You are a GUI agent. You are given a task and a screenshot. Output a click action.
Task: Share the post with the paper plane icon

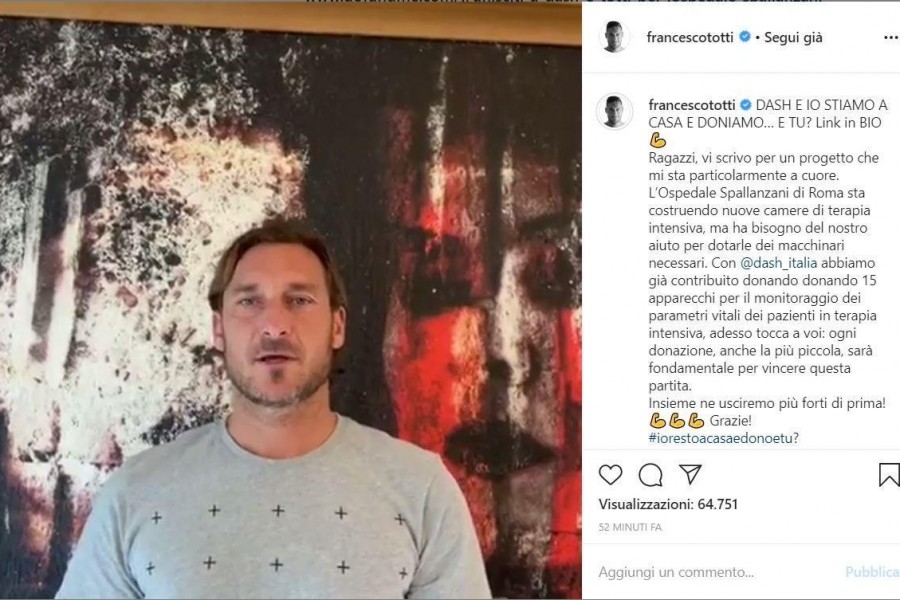point(690,474)
